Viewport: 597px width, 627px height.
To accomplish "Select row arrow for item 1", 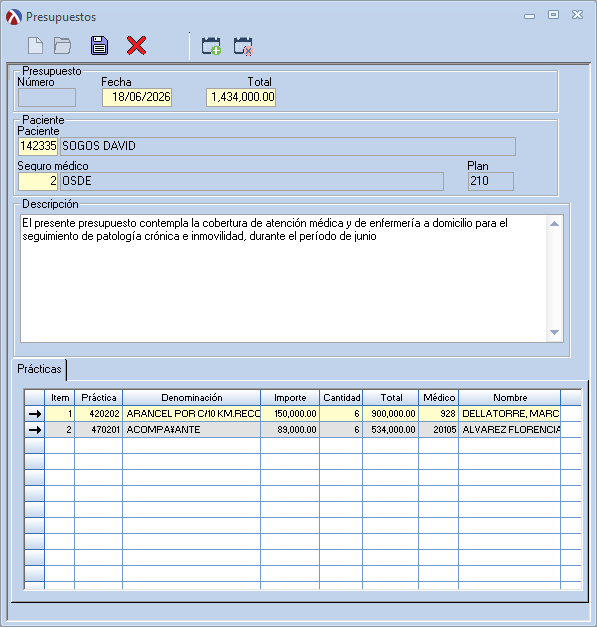I will pyautogui.click(x=35, y=414).
